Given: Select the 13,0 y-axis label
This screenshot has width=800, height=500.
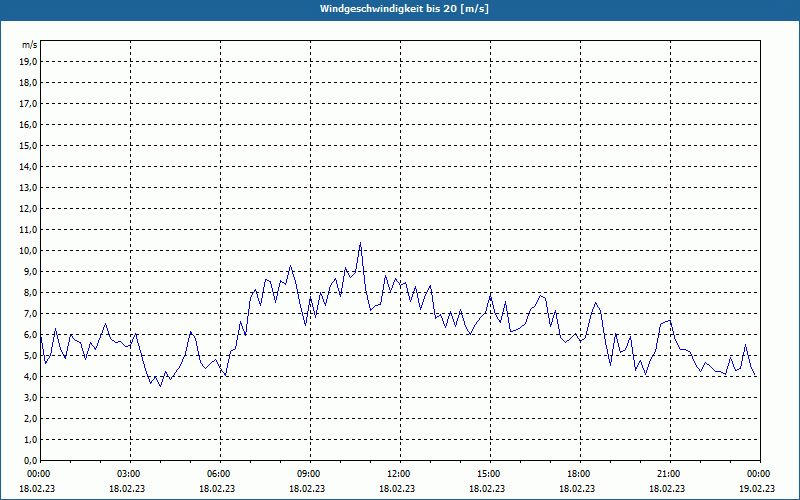Looking at the screenshot, I should [28, 188].
